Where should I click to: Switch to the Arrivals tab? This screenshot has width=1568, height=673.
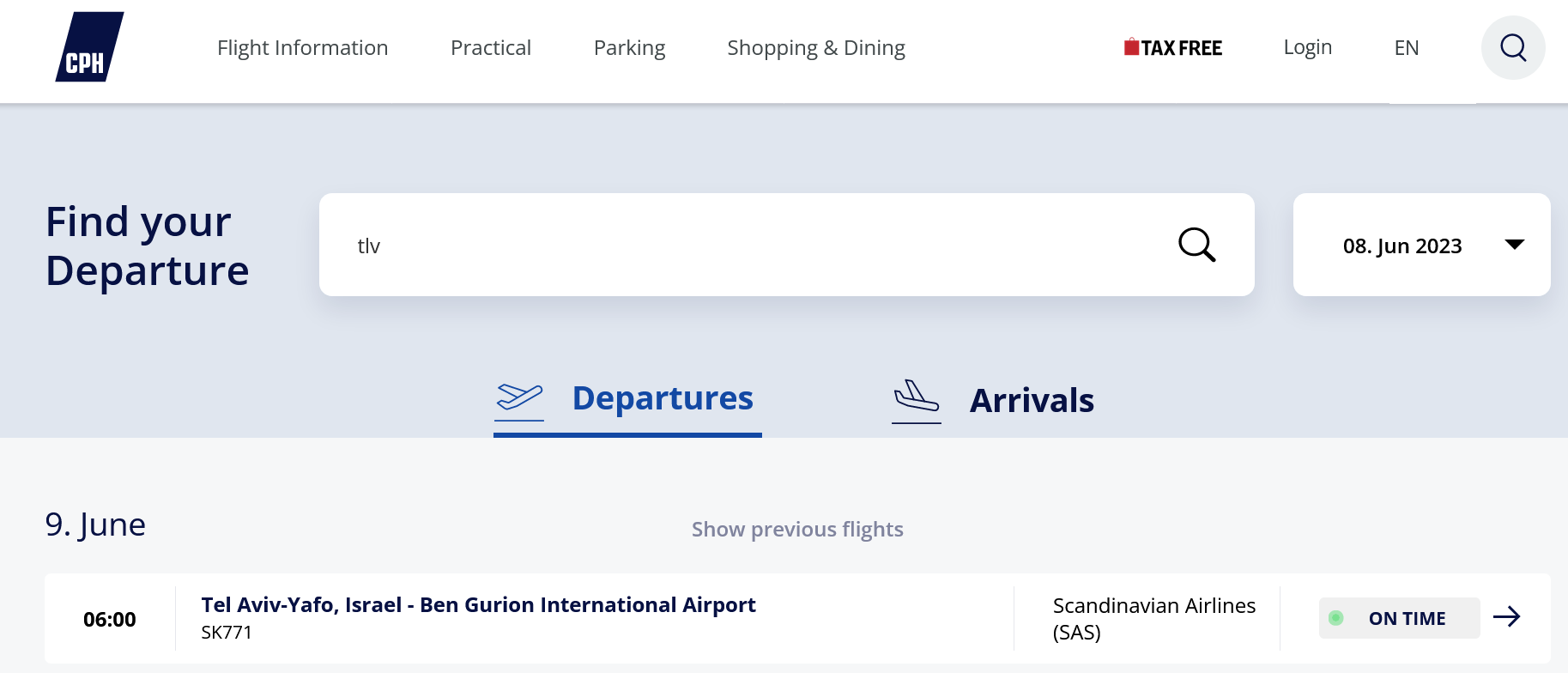[x=1031, y=401]
